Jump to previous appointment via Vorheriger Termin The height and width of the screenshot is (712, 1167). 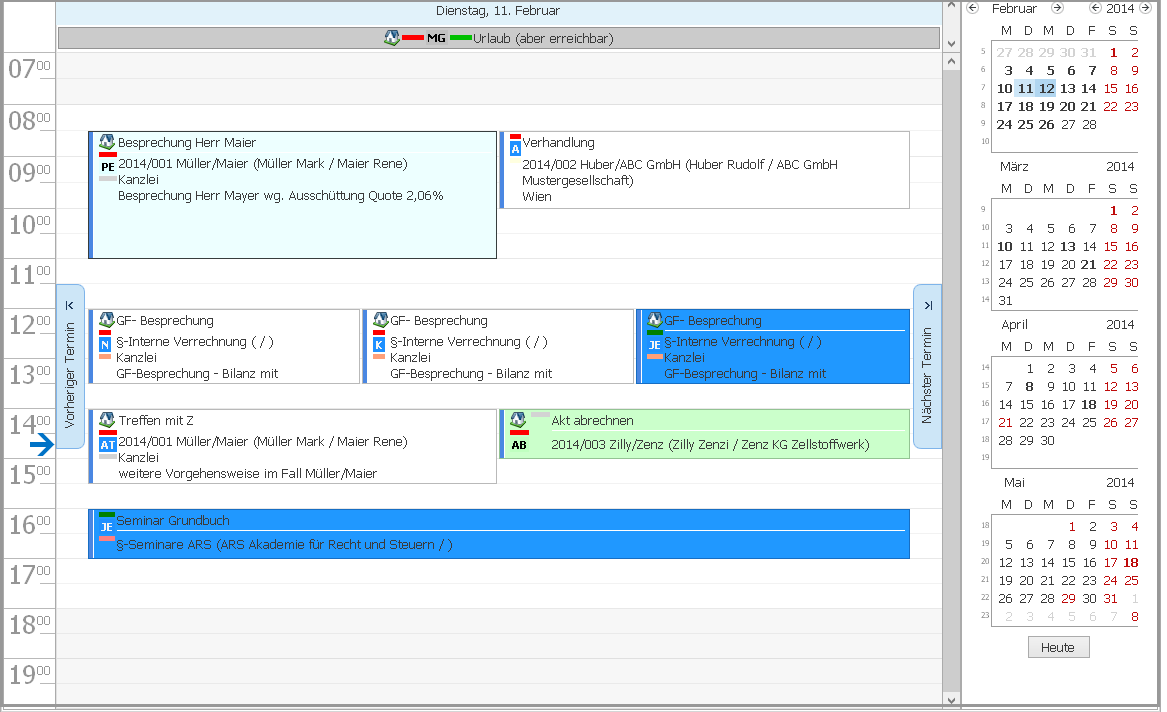(x=70, y=367)
